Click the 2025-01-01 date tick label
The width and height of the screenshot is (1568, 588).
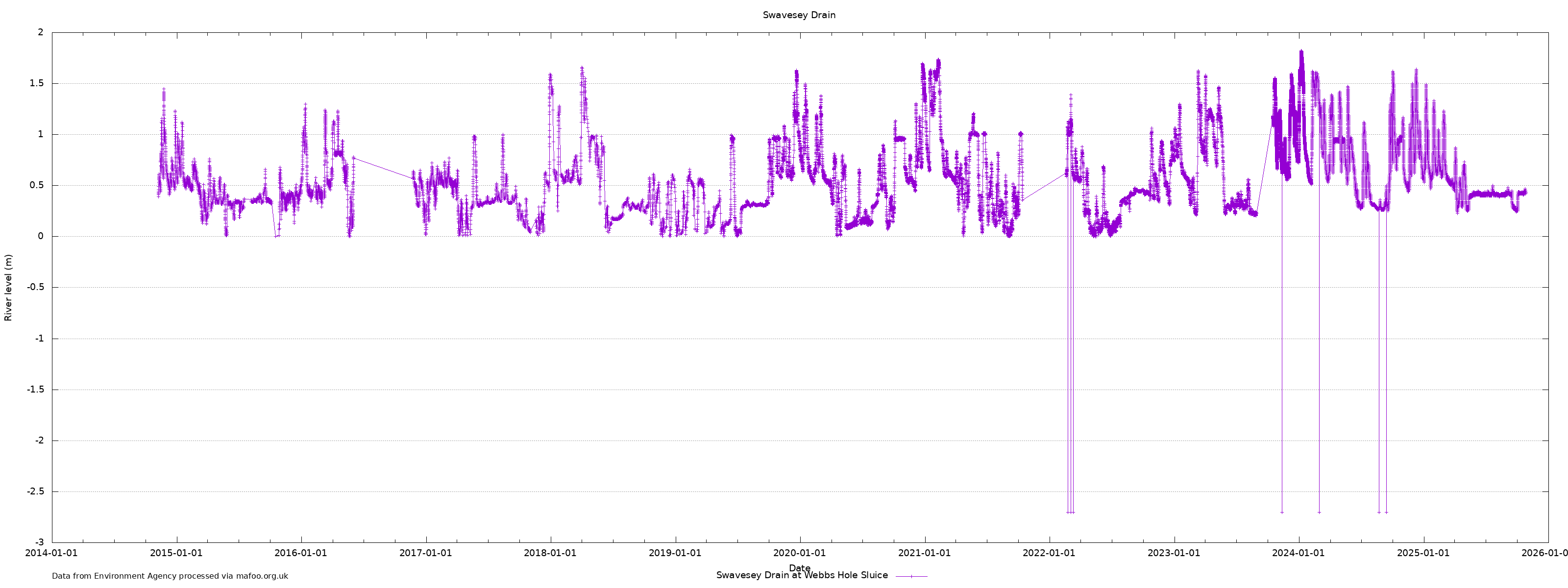click(x=1423, y=553)
